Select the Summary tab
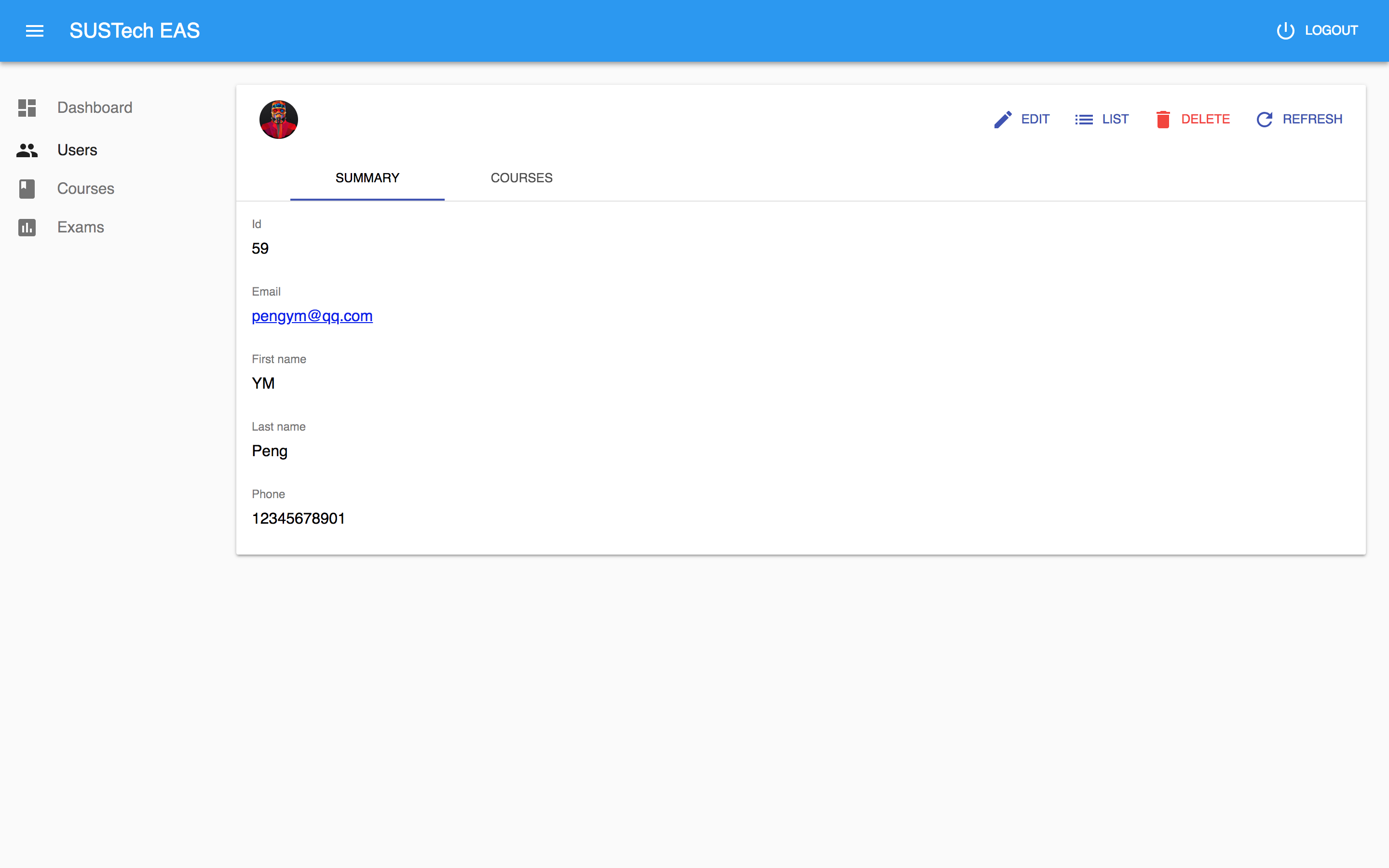The height and width of the screenshot is (868, 1389). 367,178
